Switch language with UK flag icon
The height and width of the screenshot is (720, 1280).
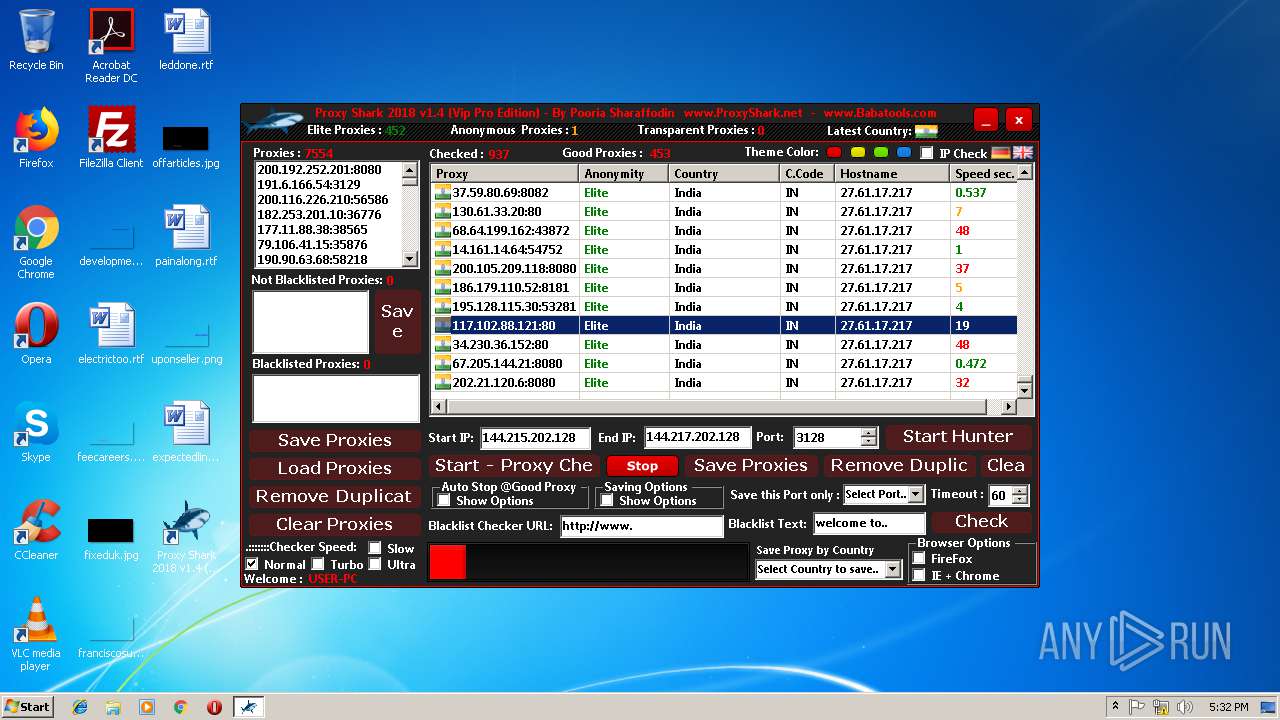(1023, 153)
